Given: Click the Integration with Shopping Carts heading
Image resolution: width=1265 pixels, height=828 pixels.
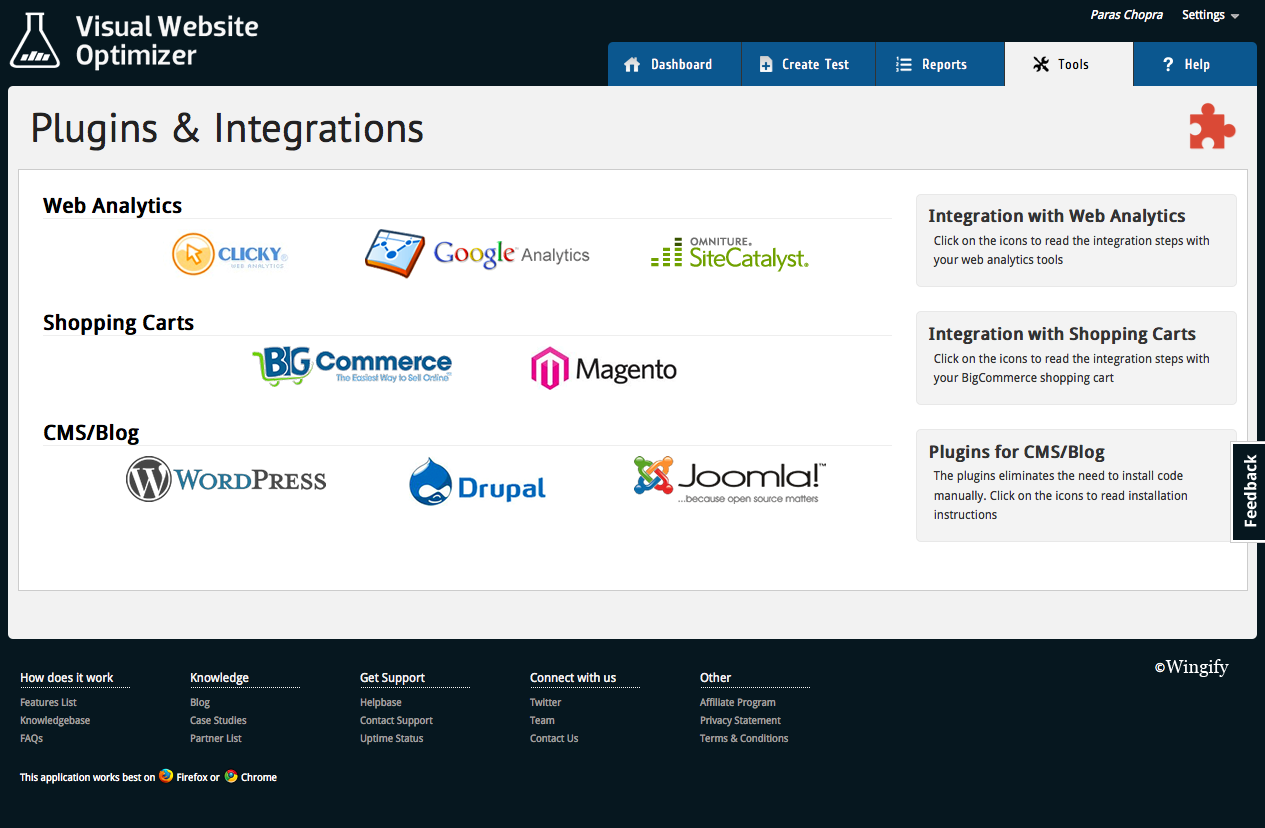Looking at the screenshot, I should coord(1062,334).
